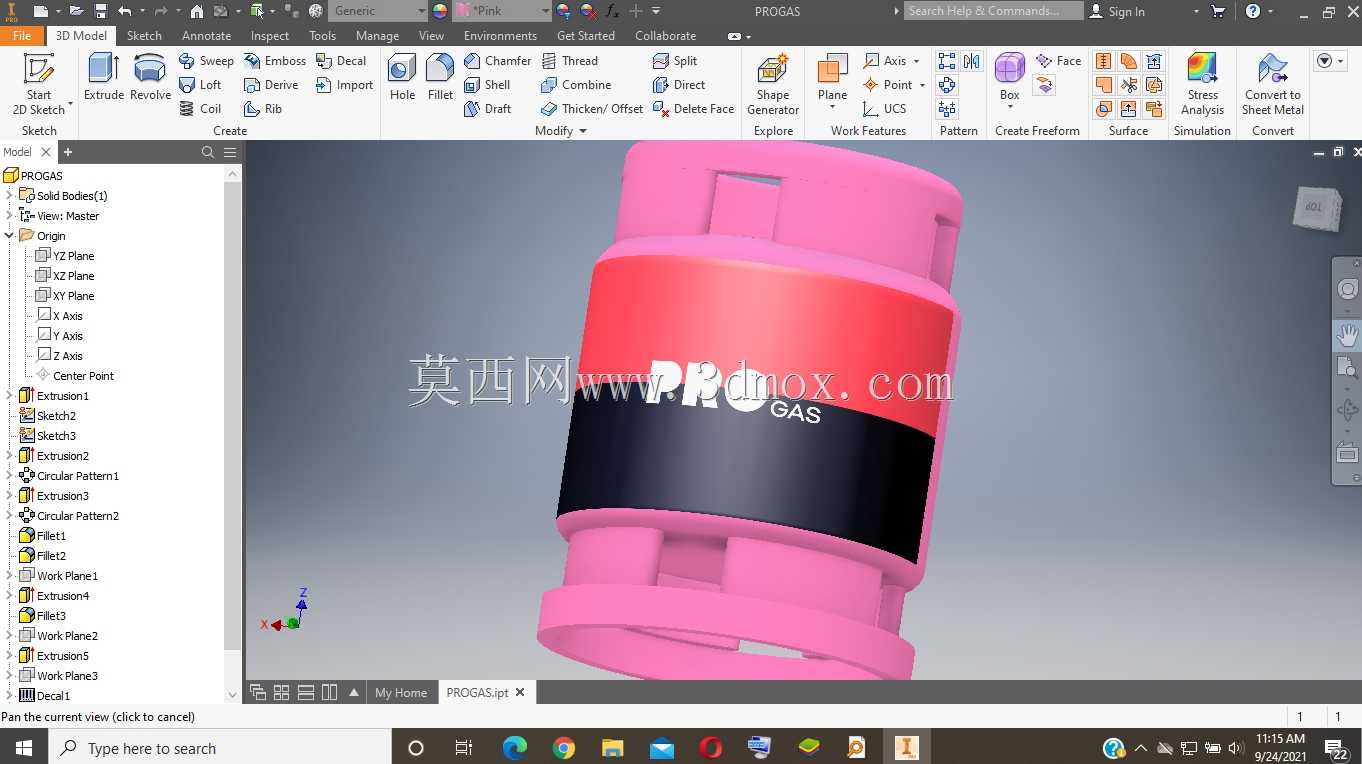Activate the Shell tool
Screen dimensions: 1362x764
pos(487,85)
